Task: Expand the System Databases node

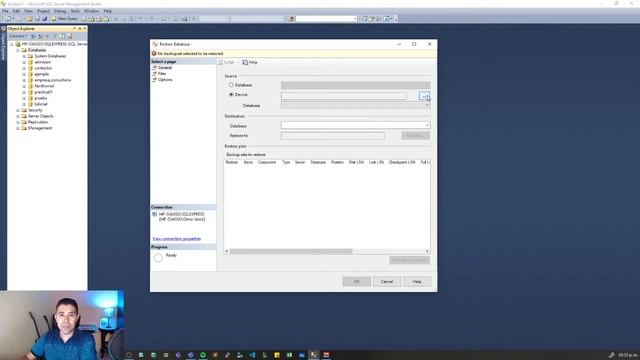Action: click(24, 56)
